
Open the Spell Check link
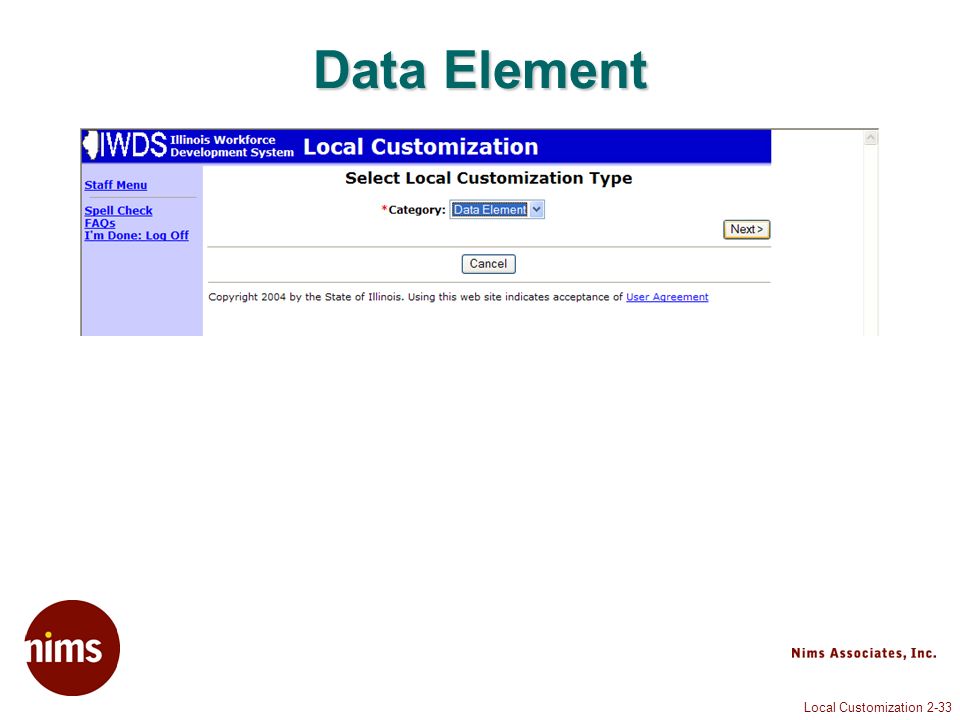[118, 211]
